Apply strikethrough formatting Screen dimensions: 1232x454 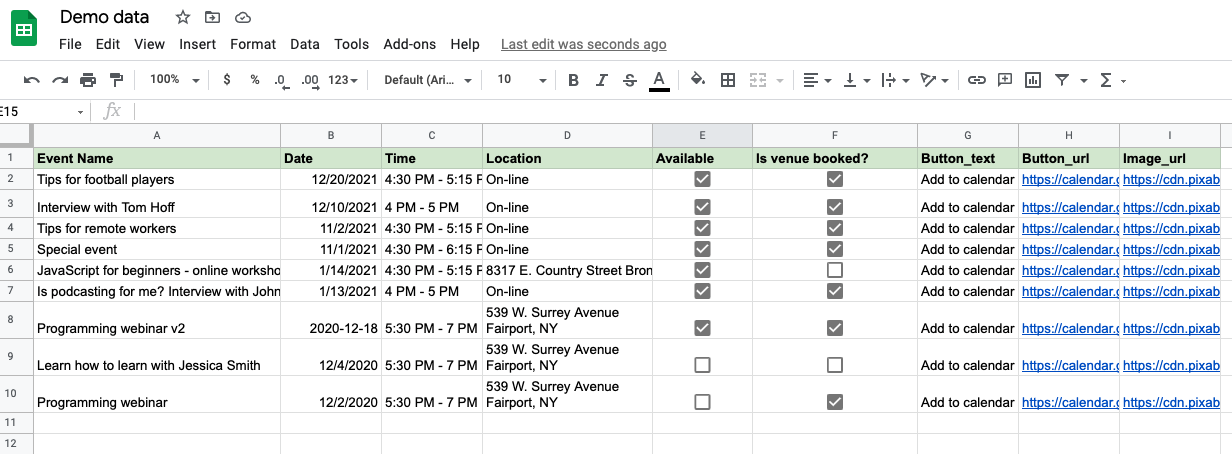pyautogui.click(x=629, y=80)
